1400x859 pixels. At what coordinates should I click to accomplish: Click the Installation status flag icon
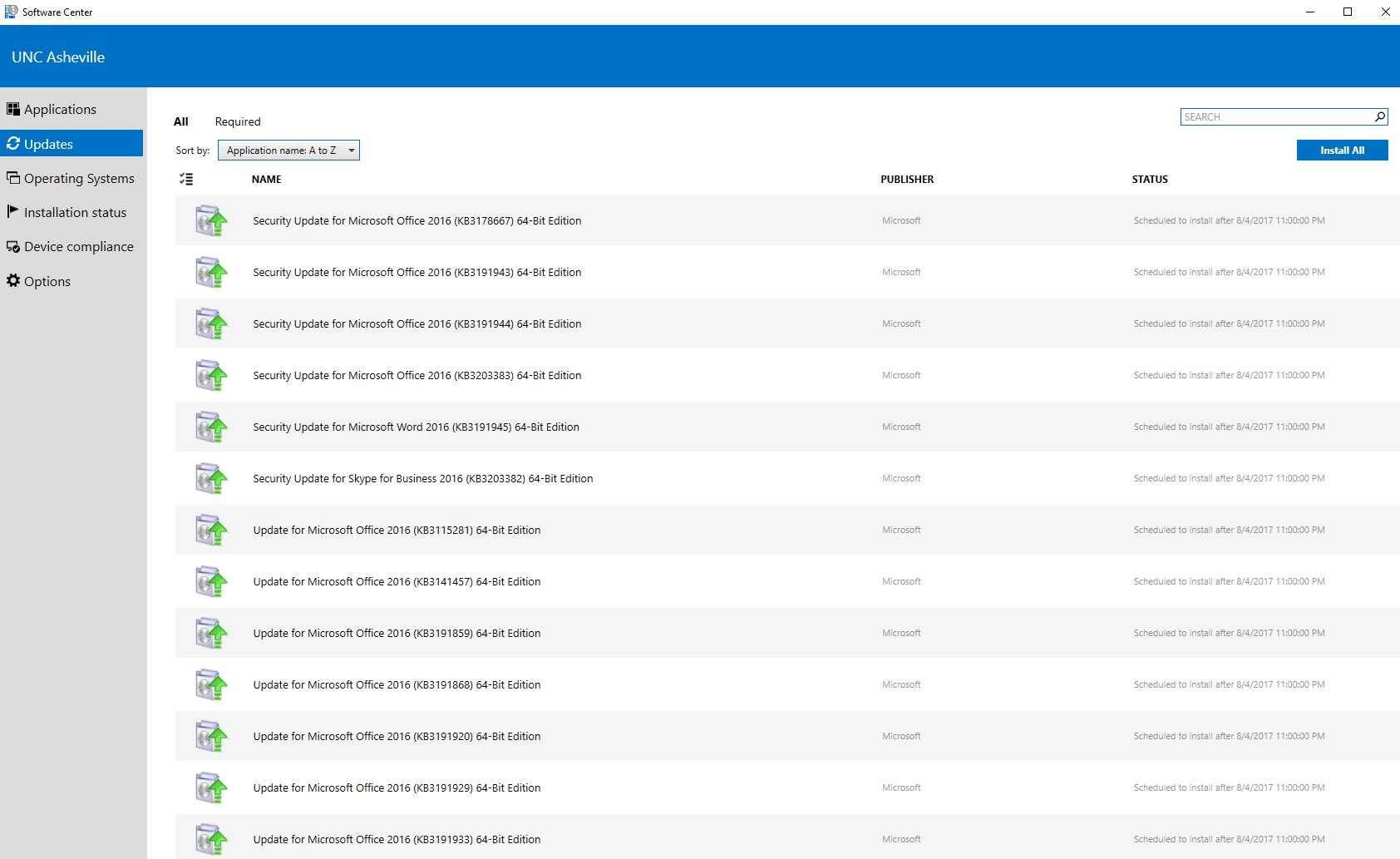pos(13,212)
